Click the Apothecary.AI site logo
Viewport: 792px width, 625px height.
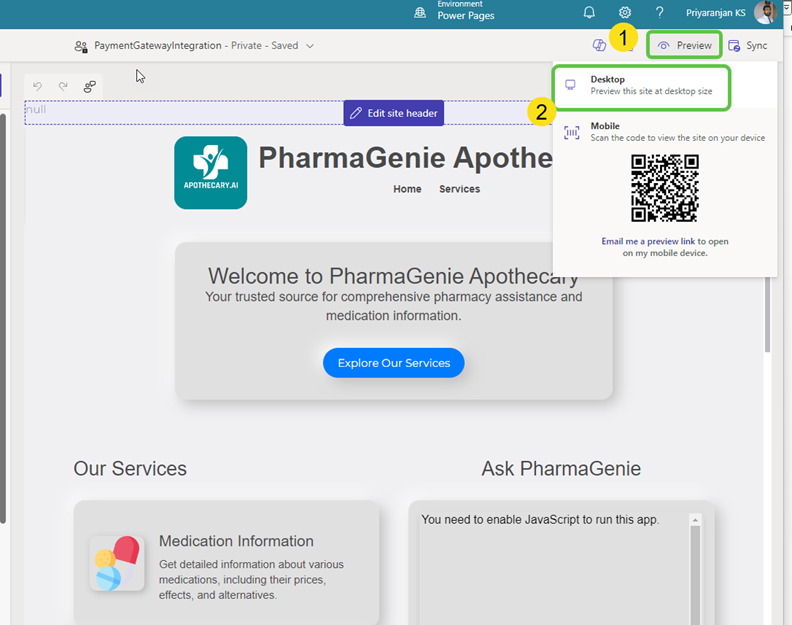(x=210, y=173)
